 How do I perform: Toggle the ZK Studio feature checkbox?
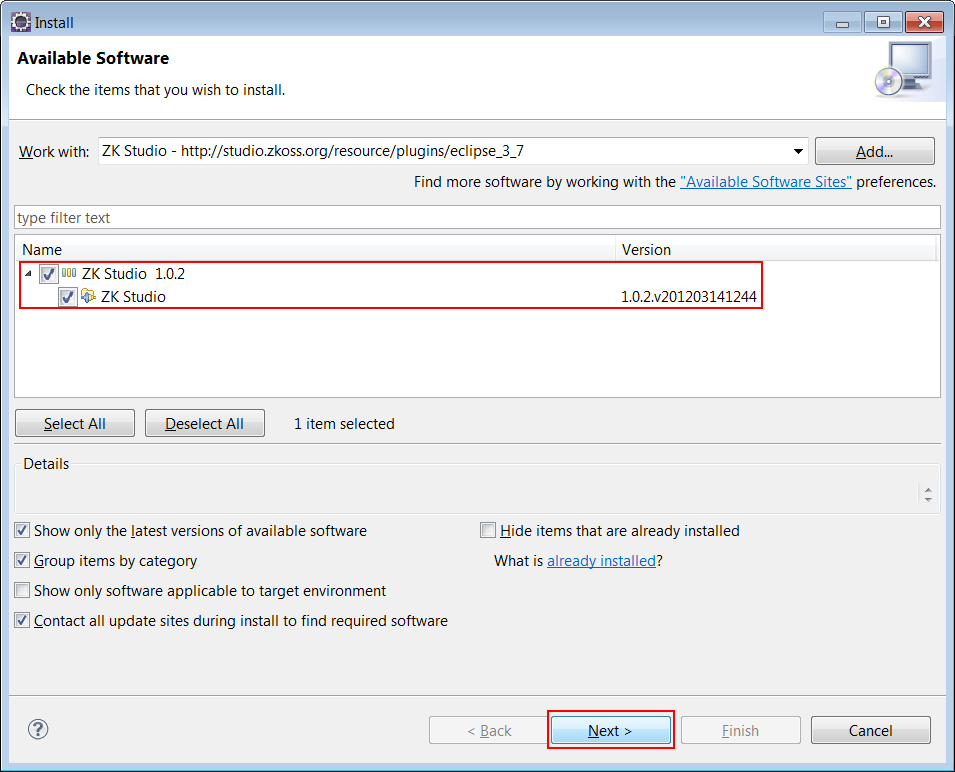[68, 297]
